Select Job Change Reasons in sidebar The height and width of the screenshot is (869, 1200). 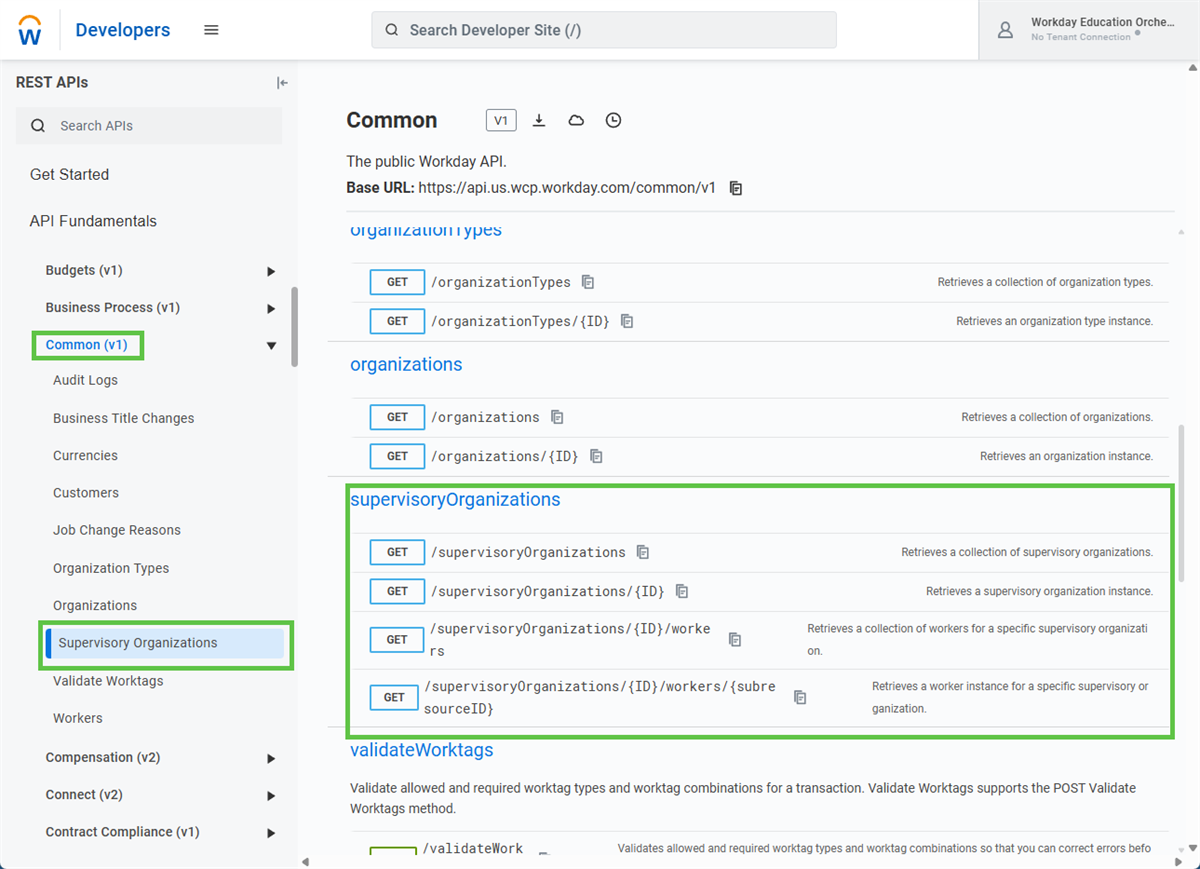click(x=117, y=530)
